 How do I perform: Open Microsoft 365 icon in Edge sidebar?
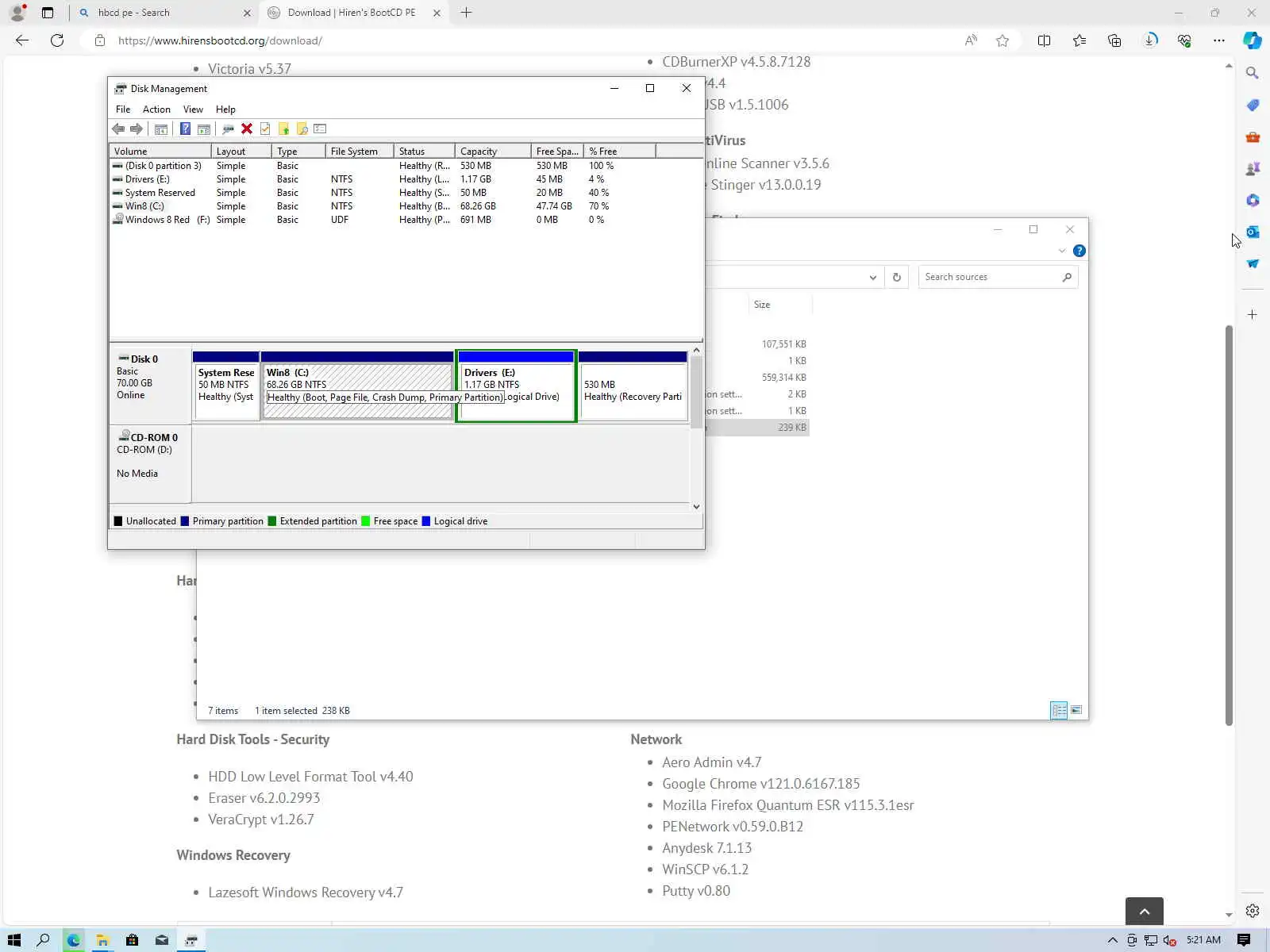pyautogui.click(x=1253, y=200)
